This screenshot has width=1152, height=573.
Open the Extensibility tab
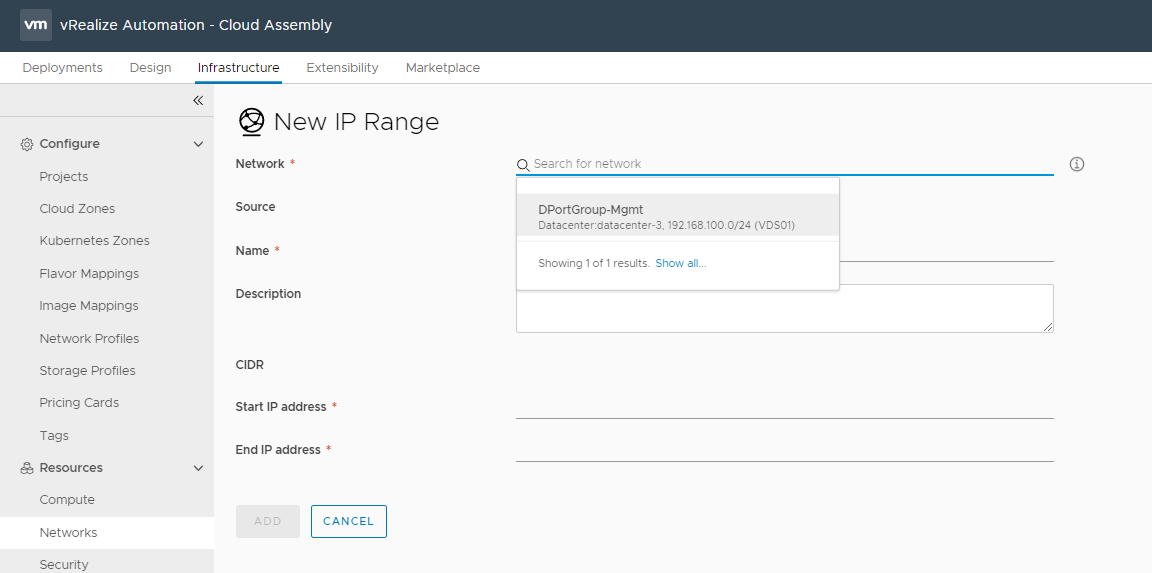click(342, 68)
